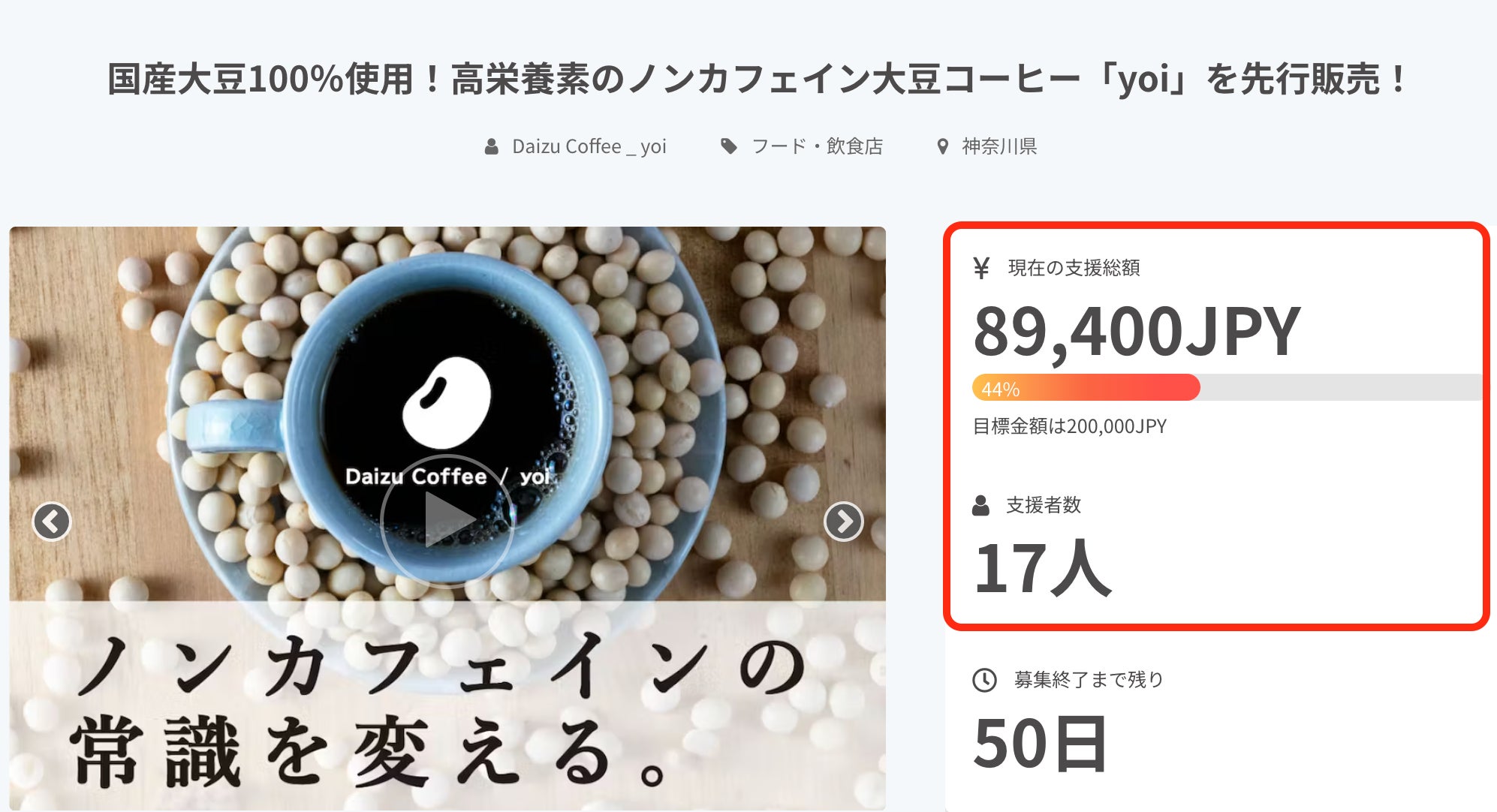
Task: Click the white bean logo in the cup
Action: [447, 401]
